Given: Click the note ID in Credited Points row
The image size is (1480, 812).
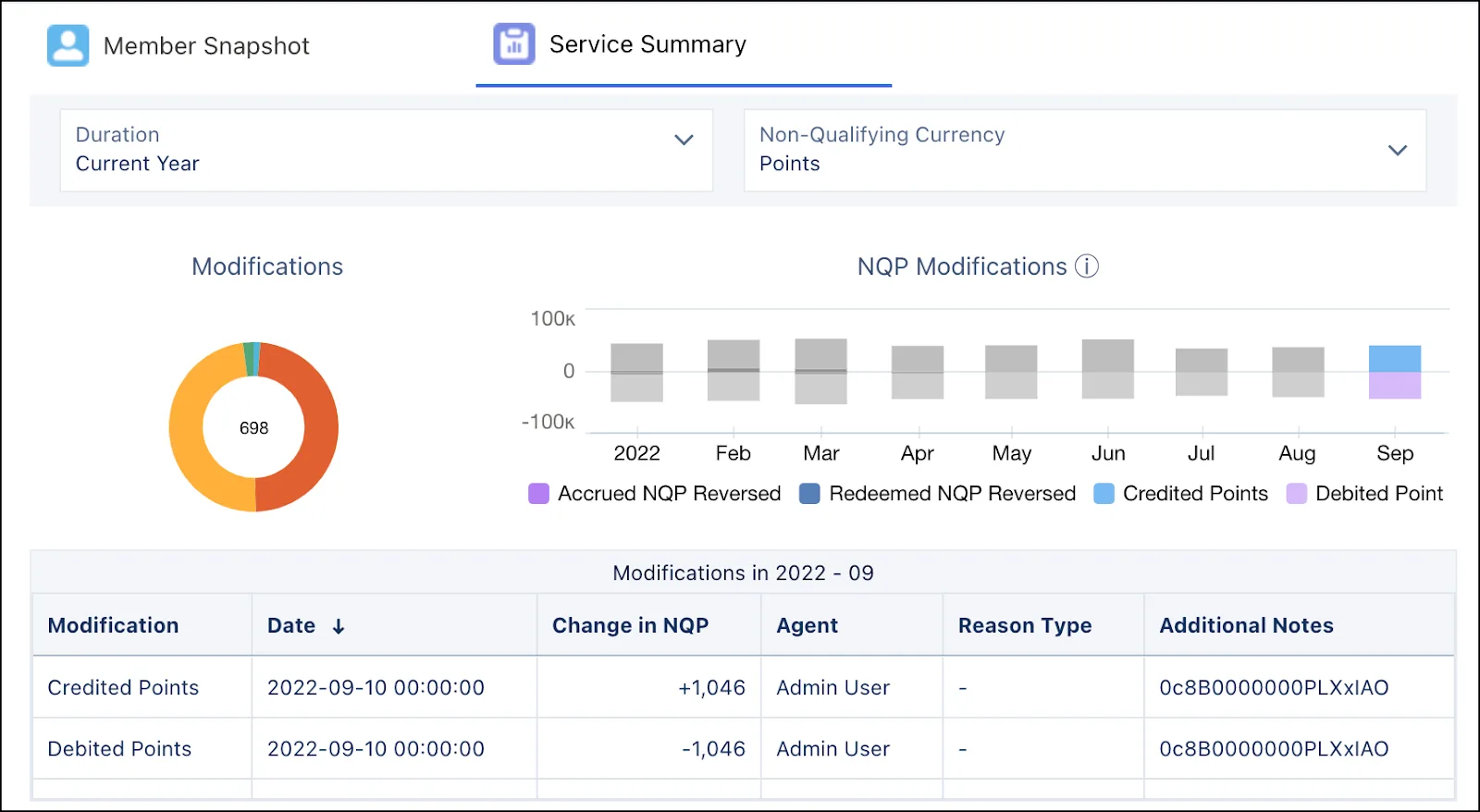Looking at the screenshot, I should [1274, 688].
